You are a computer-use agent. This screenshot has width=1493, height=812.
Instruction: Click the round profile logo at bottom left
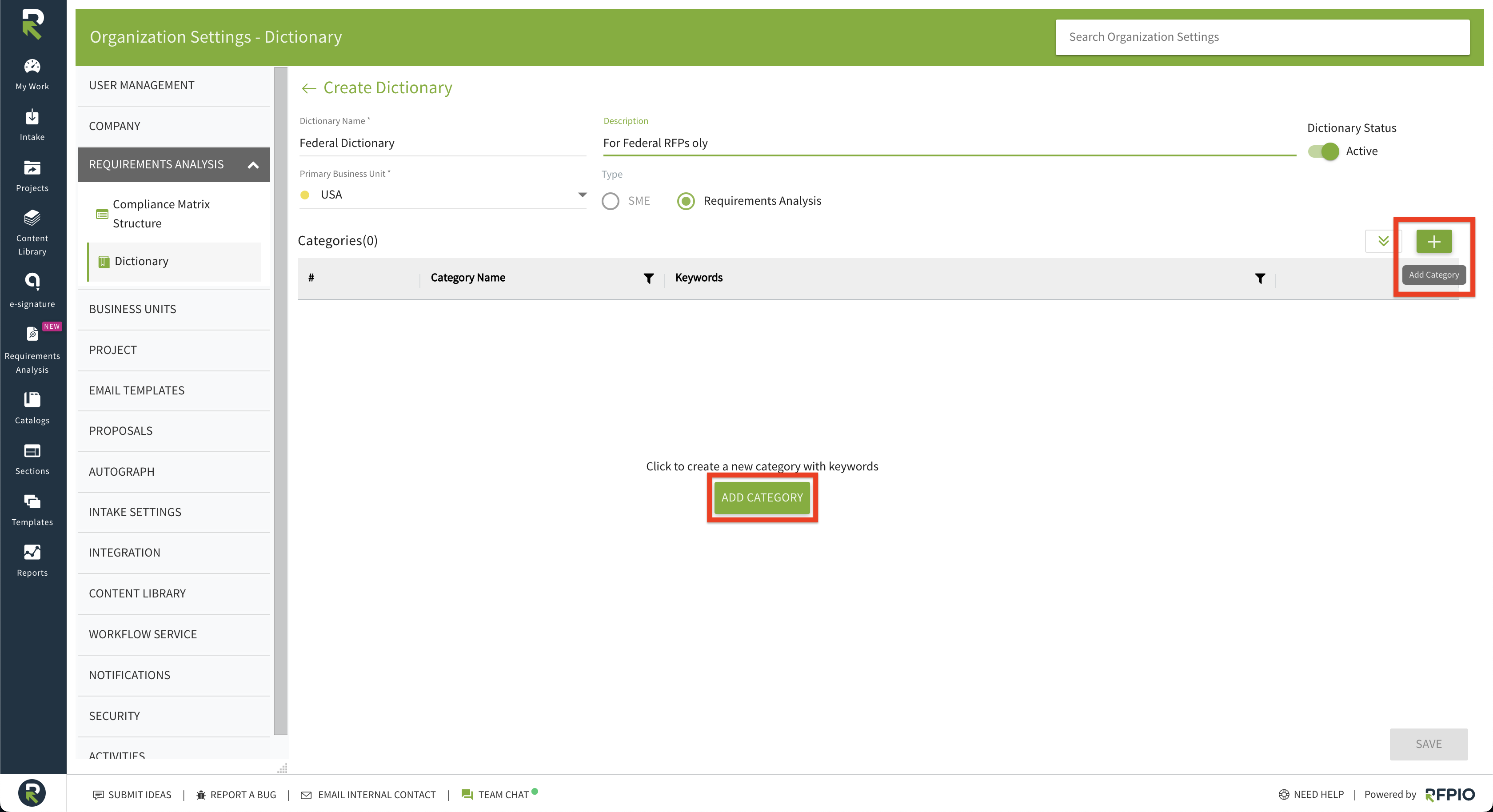tap(32, 792)
